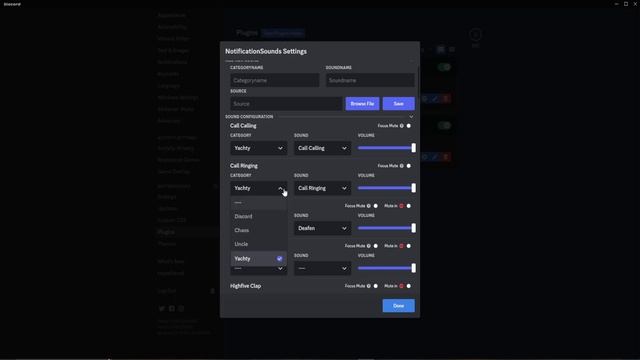Maximize the Discord window

626,4
